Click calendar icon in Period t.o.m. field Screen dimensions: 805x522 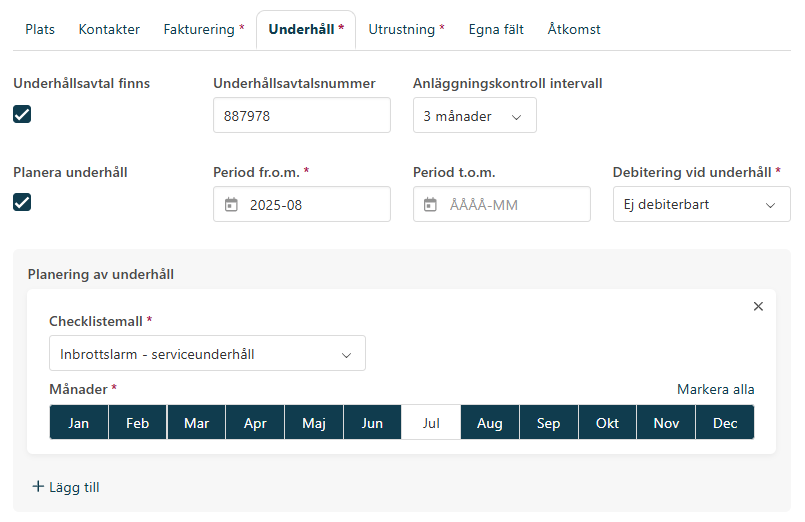(431, 205)
